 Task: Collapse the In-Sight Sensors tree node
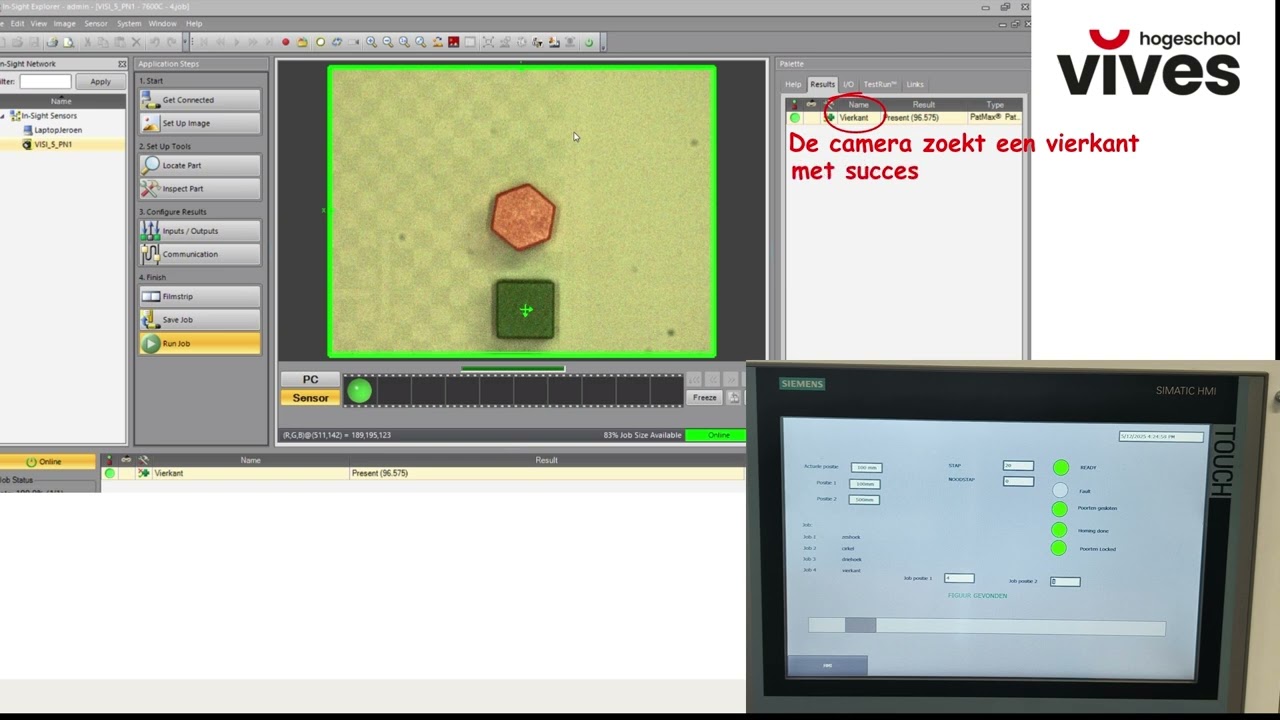3,116
